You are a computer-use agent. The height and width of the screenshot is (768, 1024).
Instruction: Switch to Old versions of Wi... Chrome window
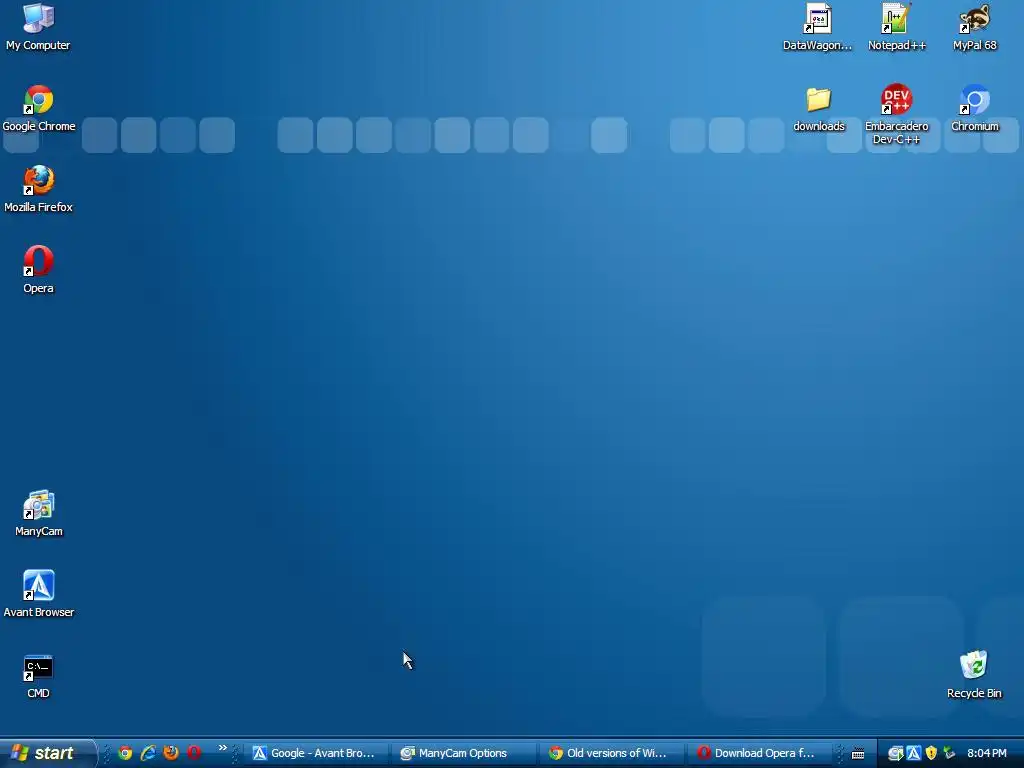click(x=612, y=753)
